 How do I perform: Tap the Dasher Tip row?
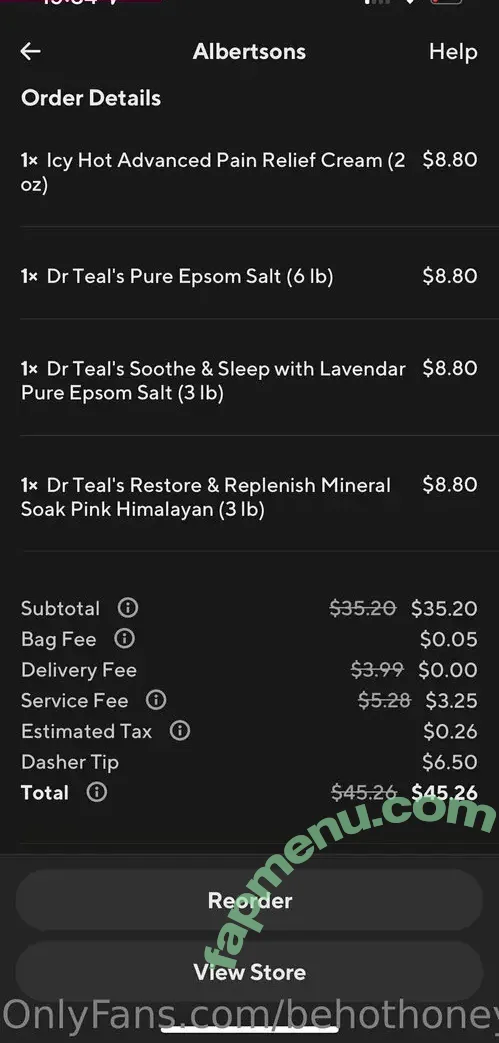pyautogui.click(x=250, y=762)
